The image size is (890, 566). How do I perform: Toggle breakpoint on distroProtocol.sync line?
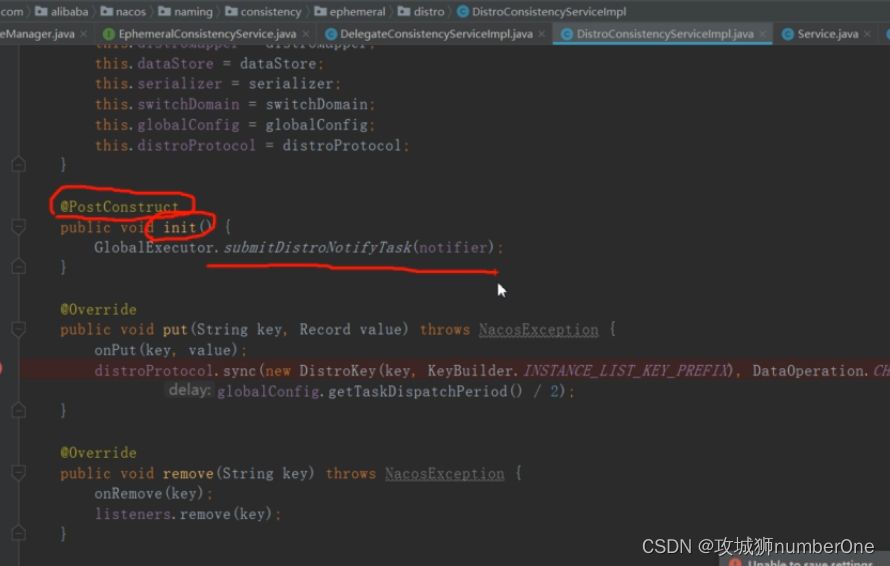(2, 370)
